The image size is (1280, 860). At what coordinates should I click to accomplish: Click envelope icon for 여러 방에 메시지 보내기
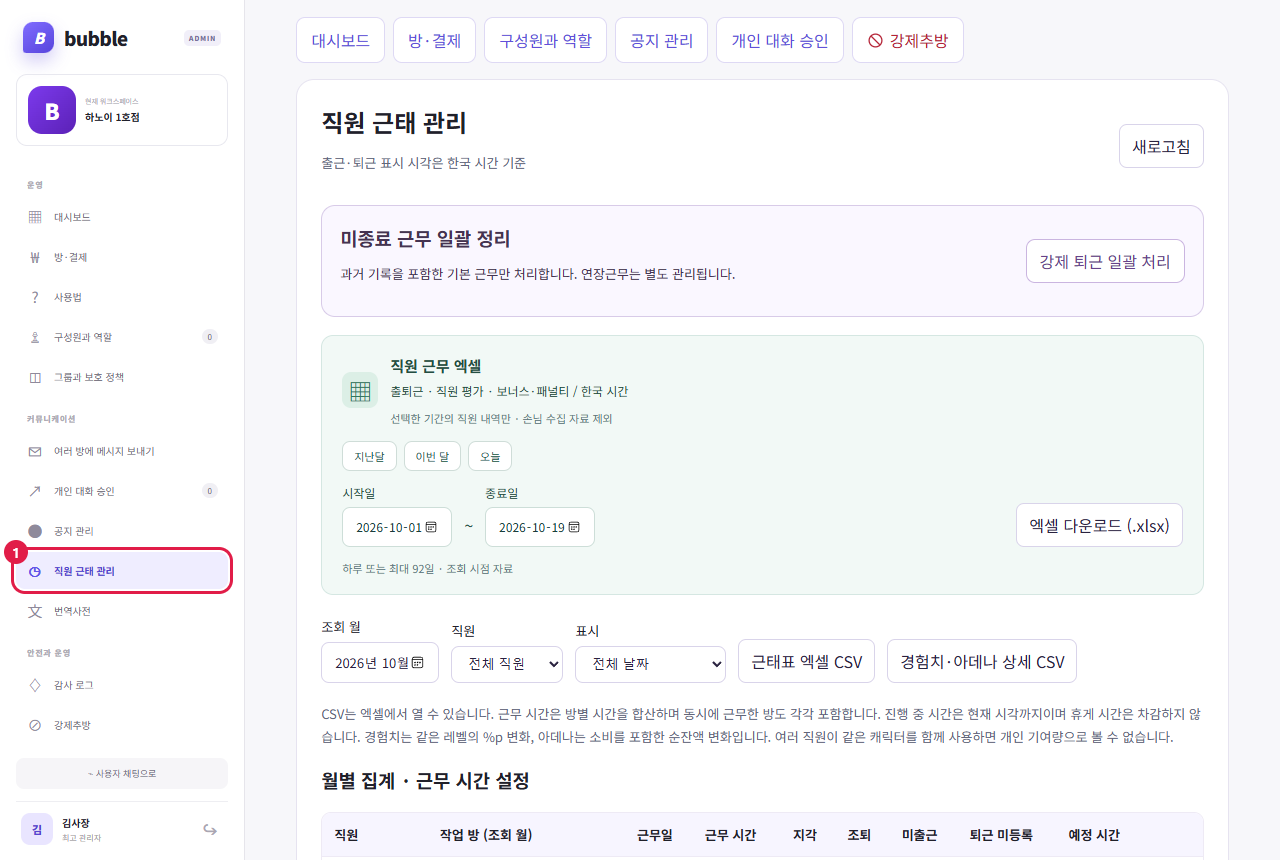35,451
